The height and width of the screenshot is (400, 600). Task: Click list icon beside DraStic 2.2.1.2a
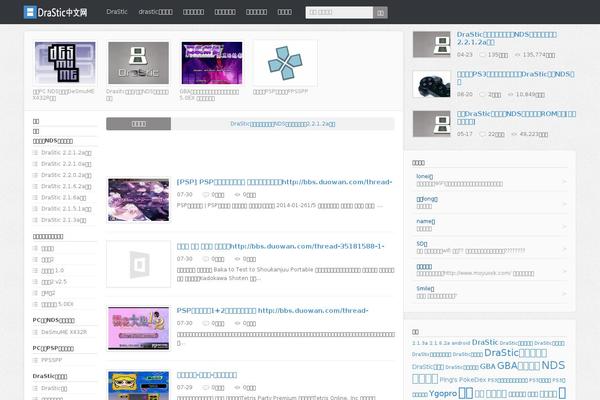click(x=35, y=153)
